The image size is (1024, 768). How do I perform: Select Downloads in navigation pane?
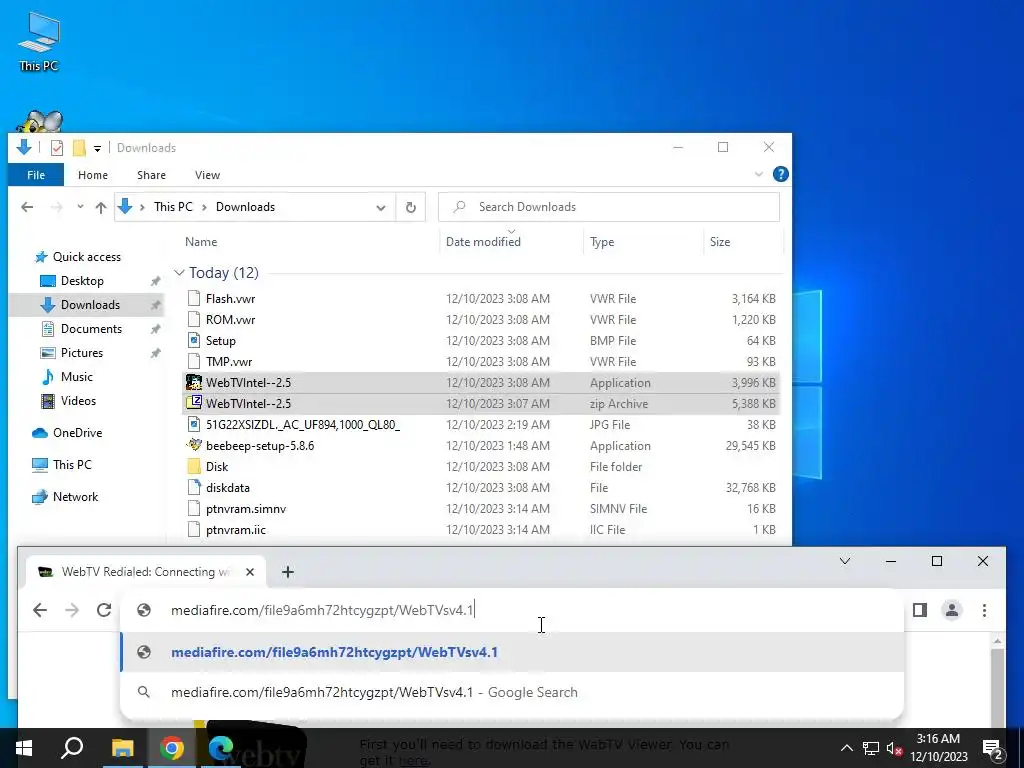coord(90,305)
